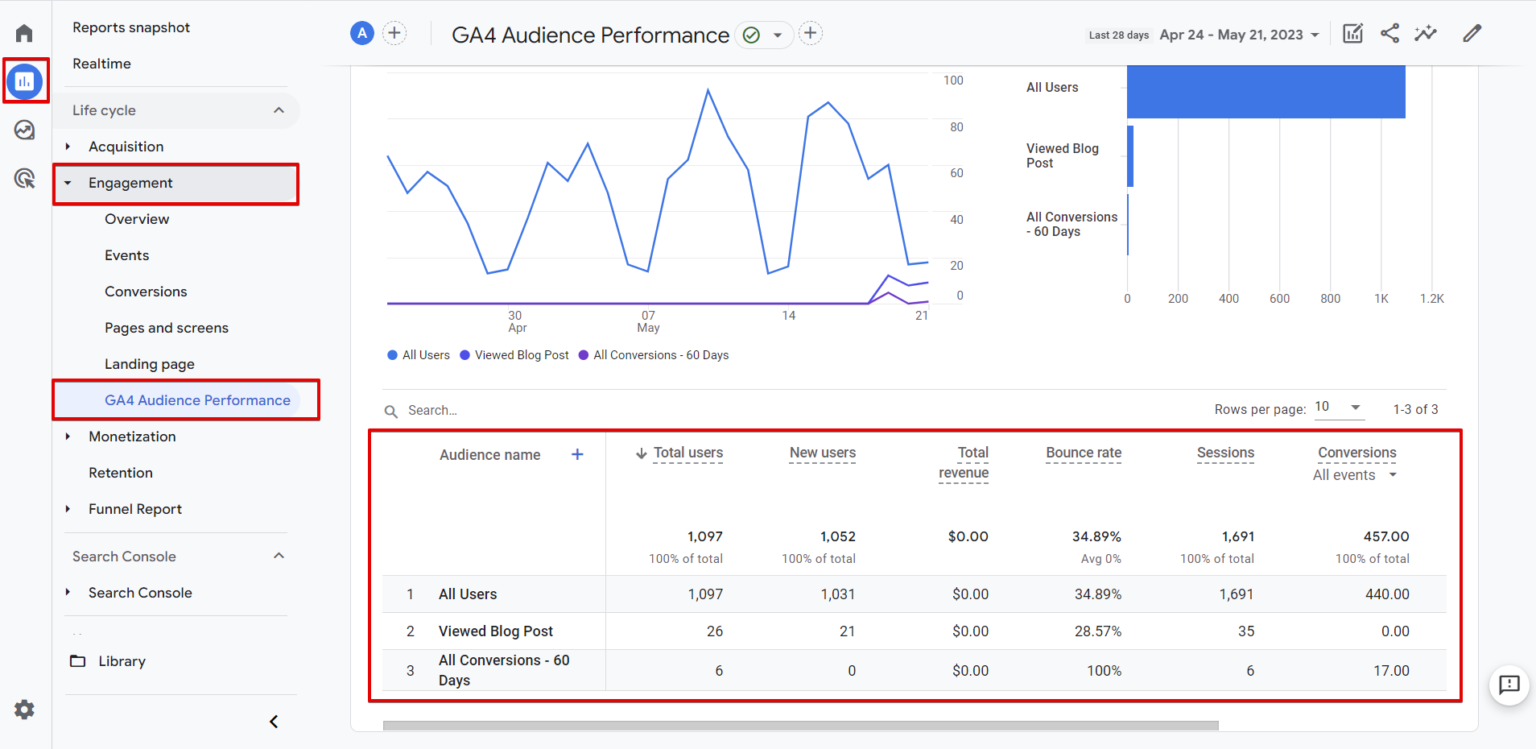Collapse the sidebar with the chevron arrow
Image resolution: width=1536 pixels, height=749 pixels.
click(x=273, y=721)
